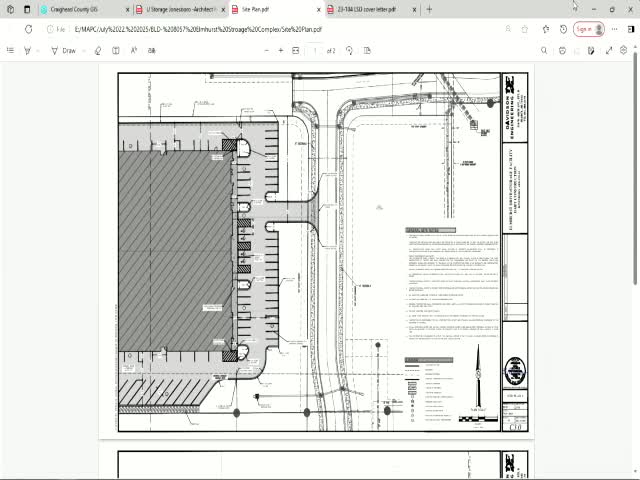Click the Sign in button
The height and width of the screenshot is (480, 640).
pos(589,29)
